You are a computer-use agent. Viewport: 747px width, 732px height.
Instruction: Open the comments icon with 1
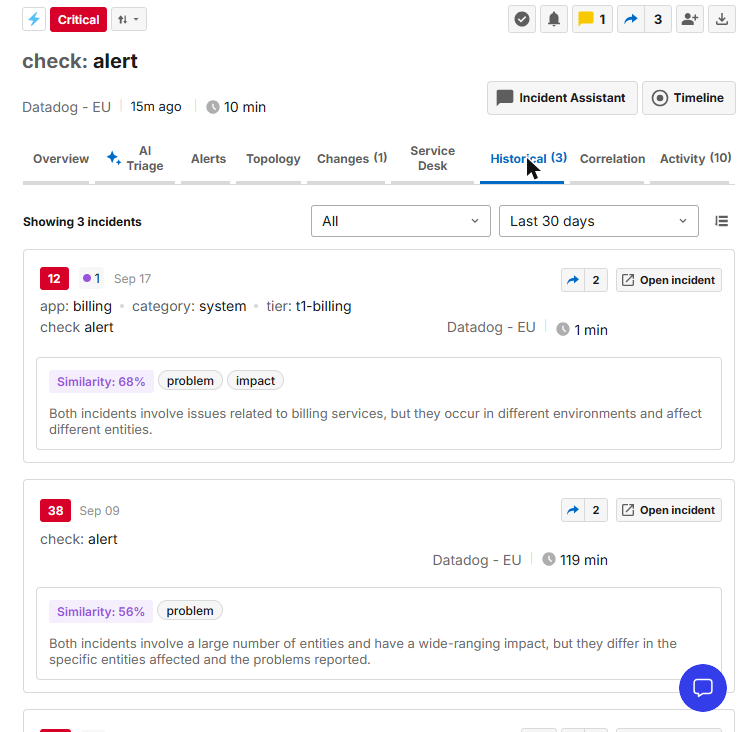point(592,20)
